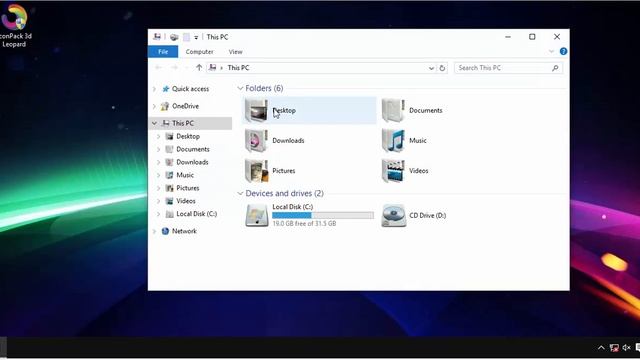Expand the ribbon with the chevron

click(551, 51)
